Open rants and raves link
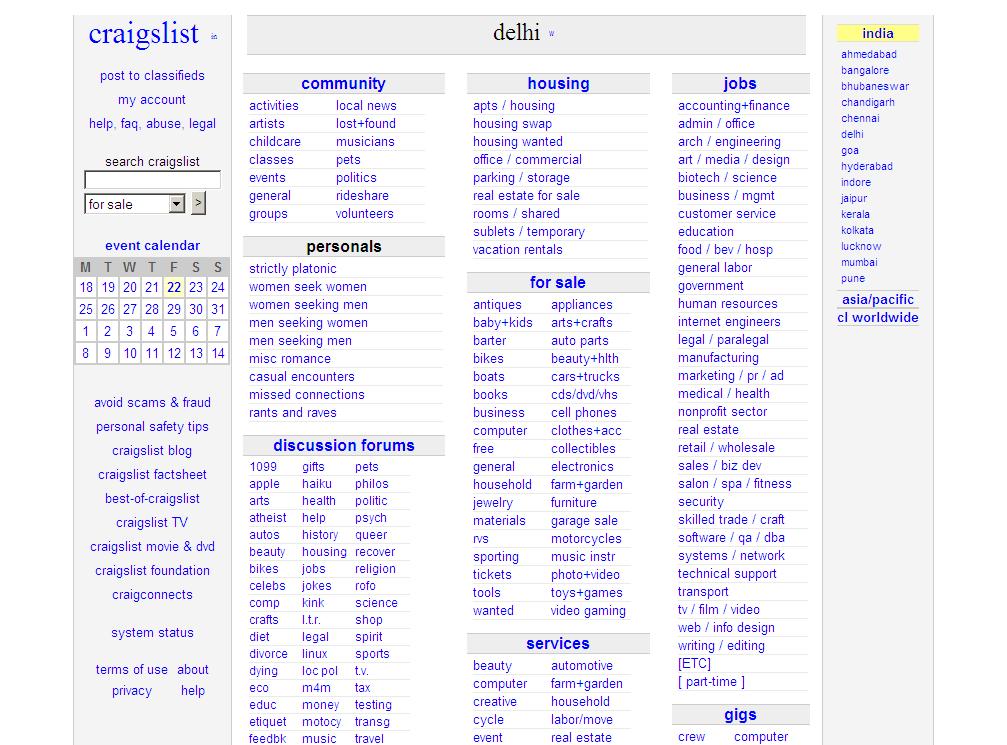Screen dimensions: 1007x745 pyautogui.click(x=292, y=412)
